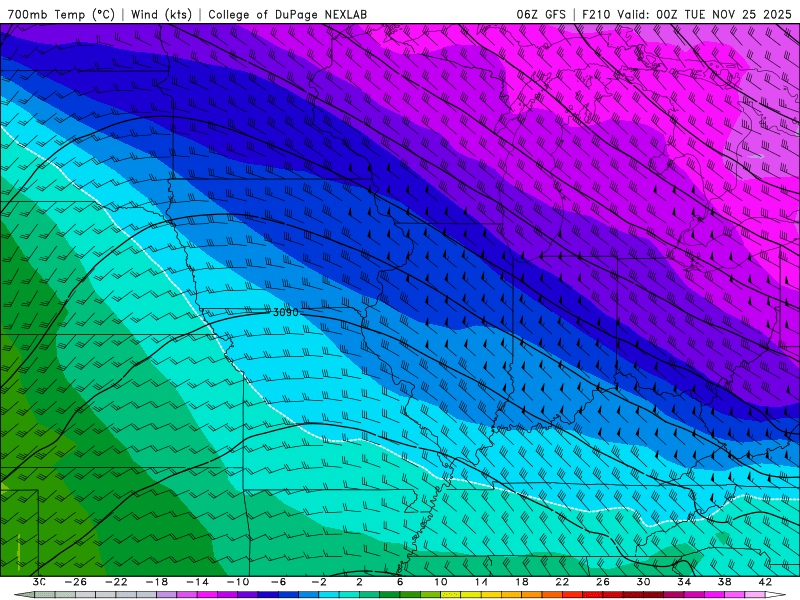Click the 'Wind (kts)' header label
The width and height of the screenshot is (800, 600).
coord(161,14)
